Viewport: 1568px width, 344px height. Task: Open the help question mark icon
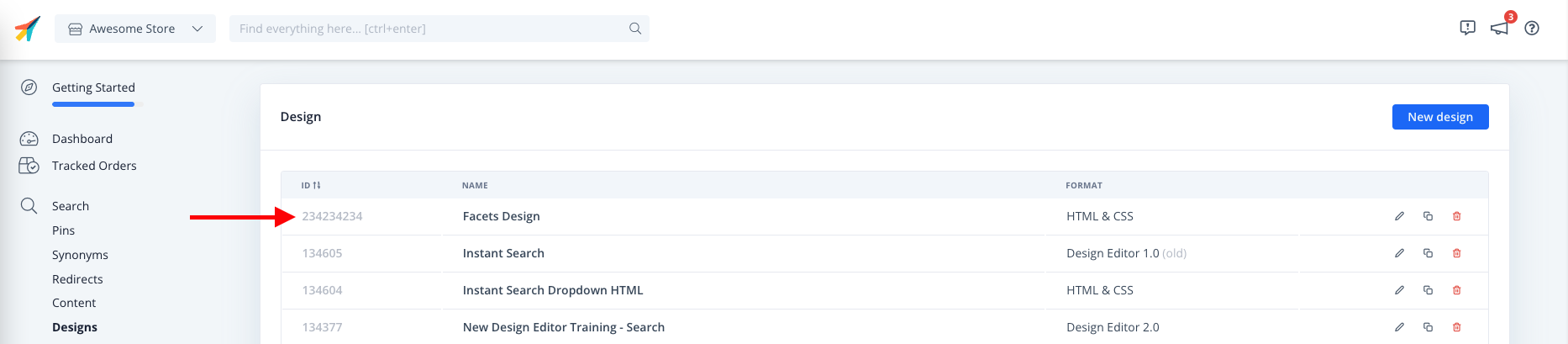point(1532,29)
